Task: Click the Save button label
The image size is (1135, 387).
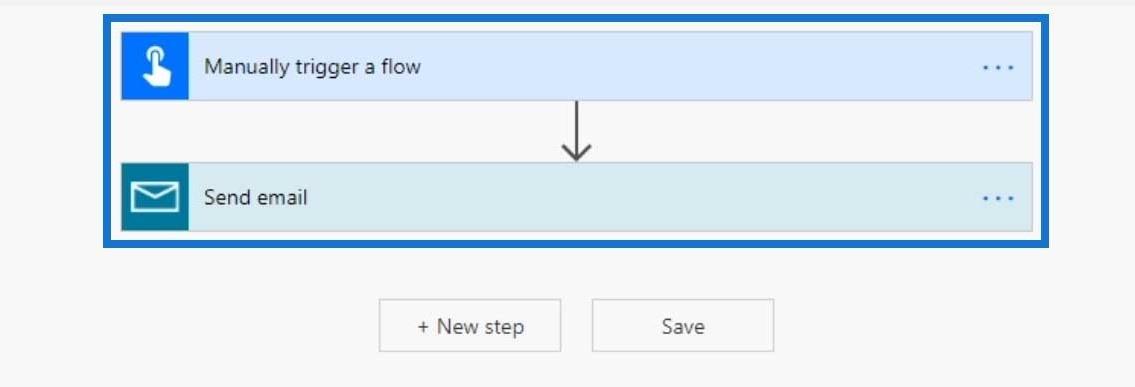Action: tap(683, 326)
